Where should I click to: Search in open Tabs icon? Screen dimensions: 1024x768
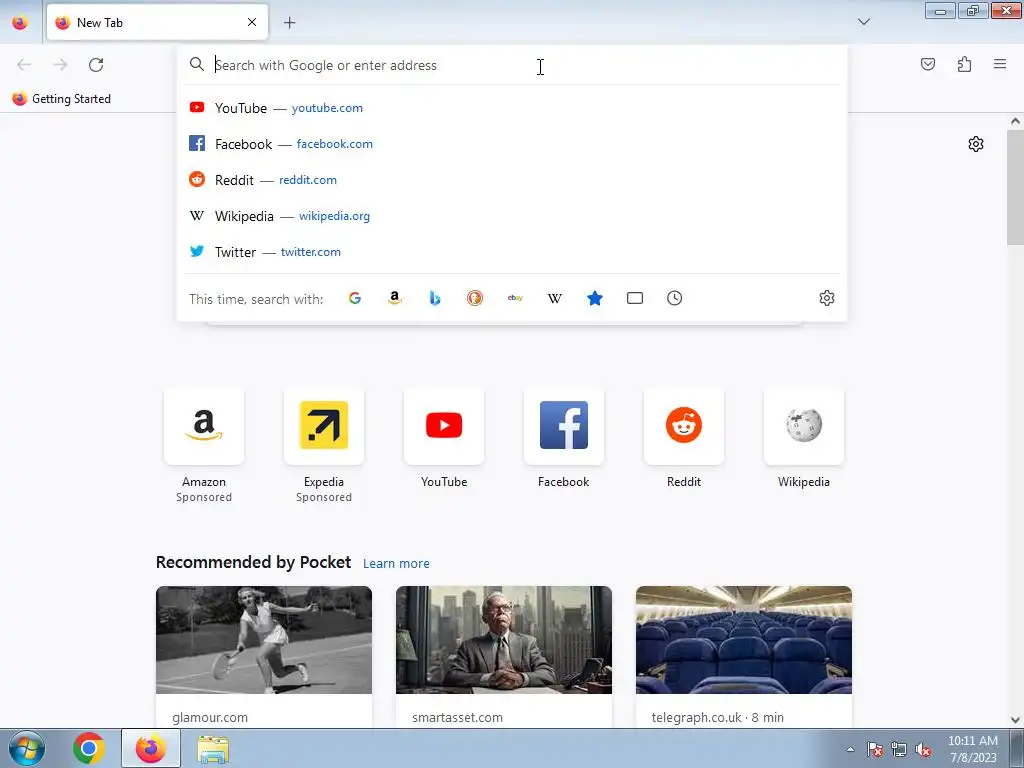click(x=635, y=298)
